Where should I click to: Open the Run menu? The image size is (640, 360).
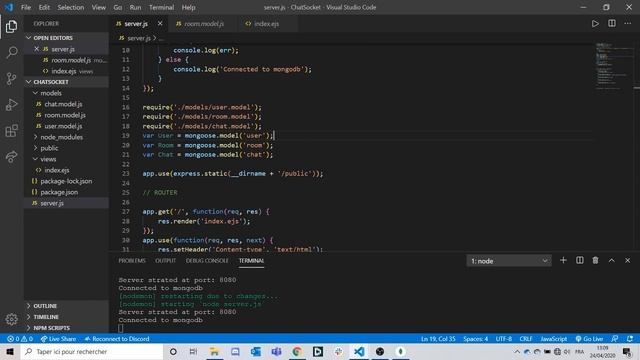[135, 7]
